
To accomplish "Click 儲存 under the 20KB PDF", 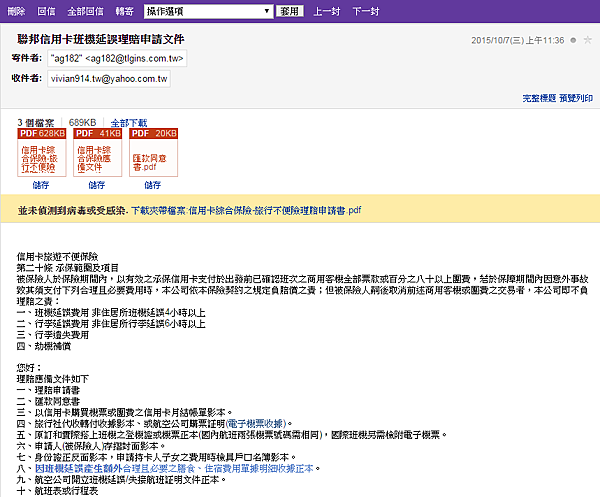I will (x=153, y=185).
